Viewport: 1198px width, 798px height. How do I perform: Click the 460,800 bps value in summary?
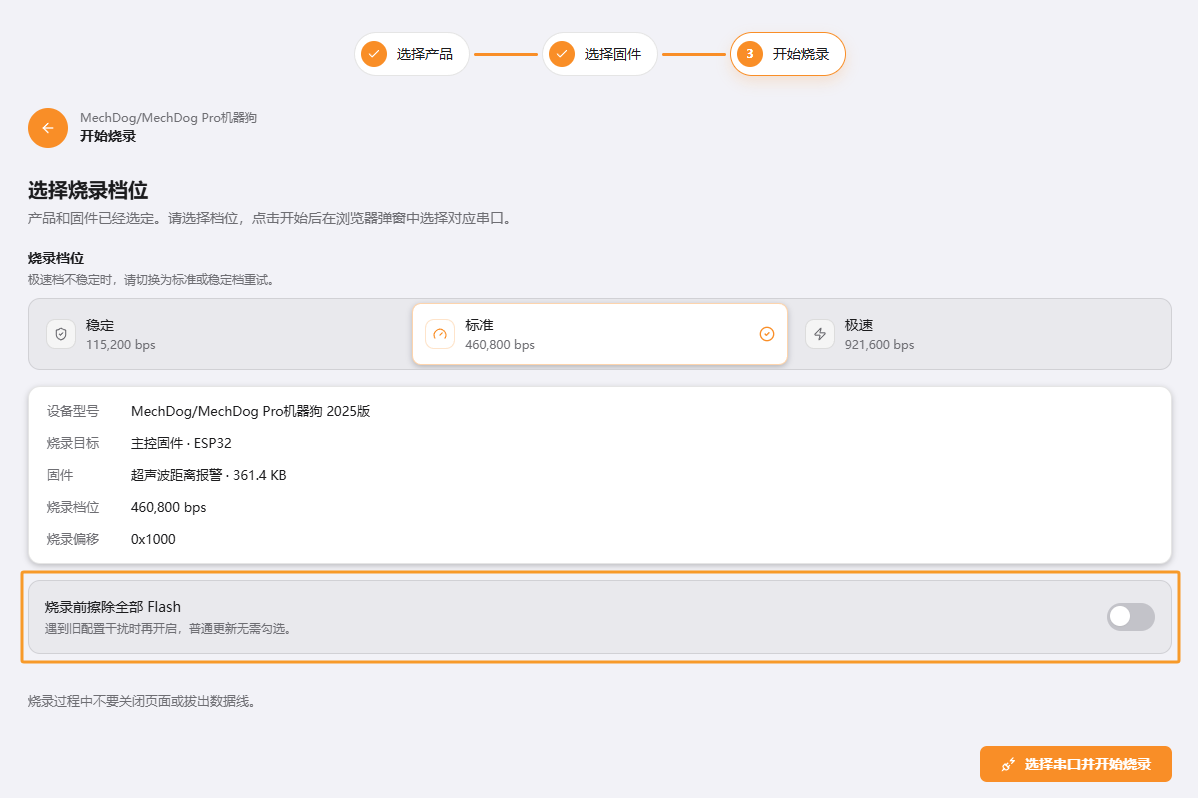coord(168,508)
